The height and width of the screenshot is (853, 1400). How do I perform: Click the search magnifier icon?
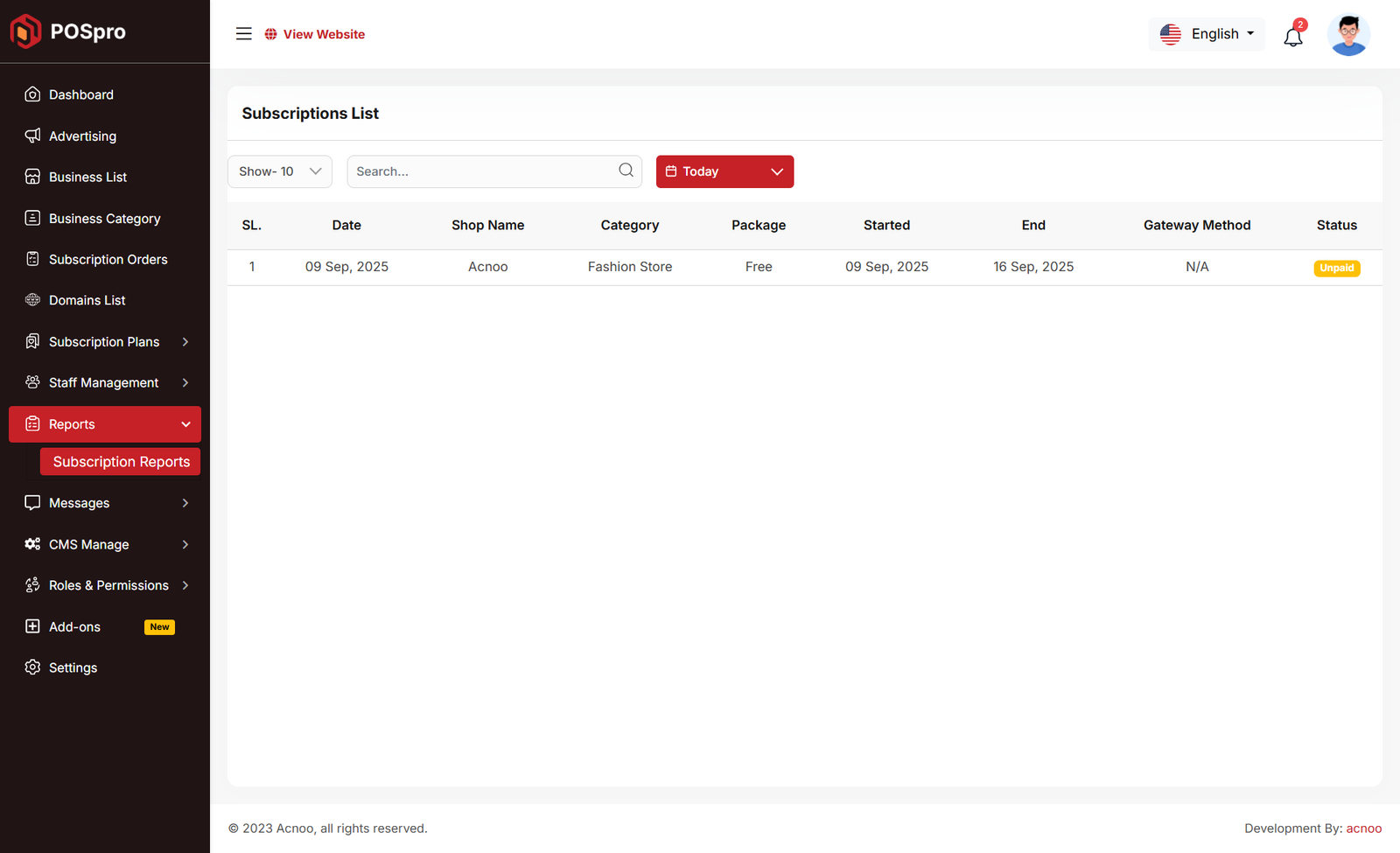(626, 171)
